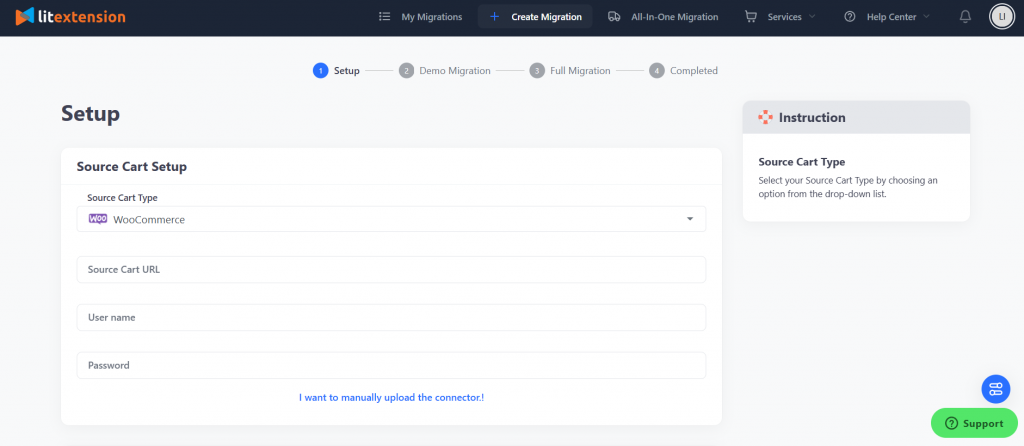Click the Source Cart Type dropdown arrow

pyautogui.click(x=690, y=219)
